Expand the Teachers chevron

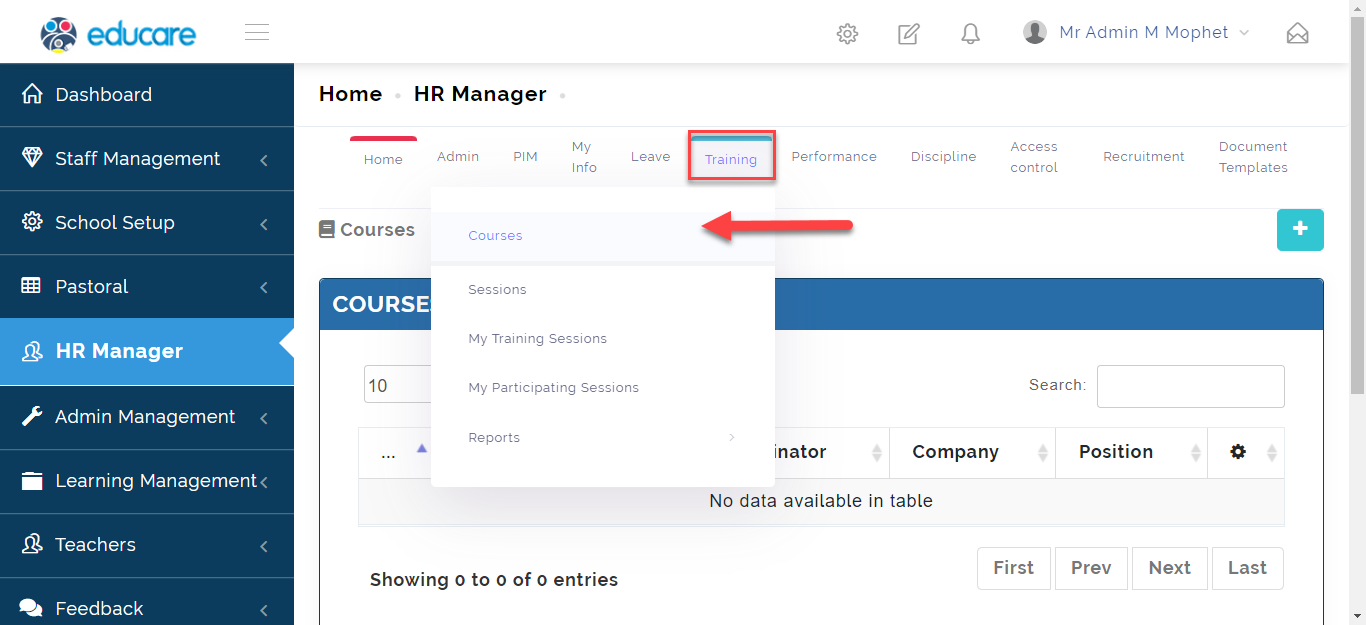click(264, 545)
